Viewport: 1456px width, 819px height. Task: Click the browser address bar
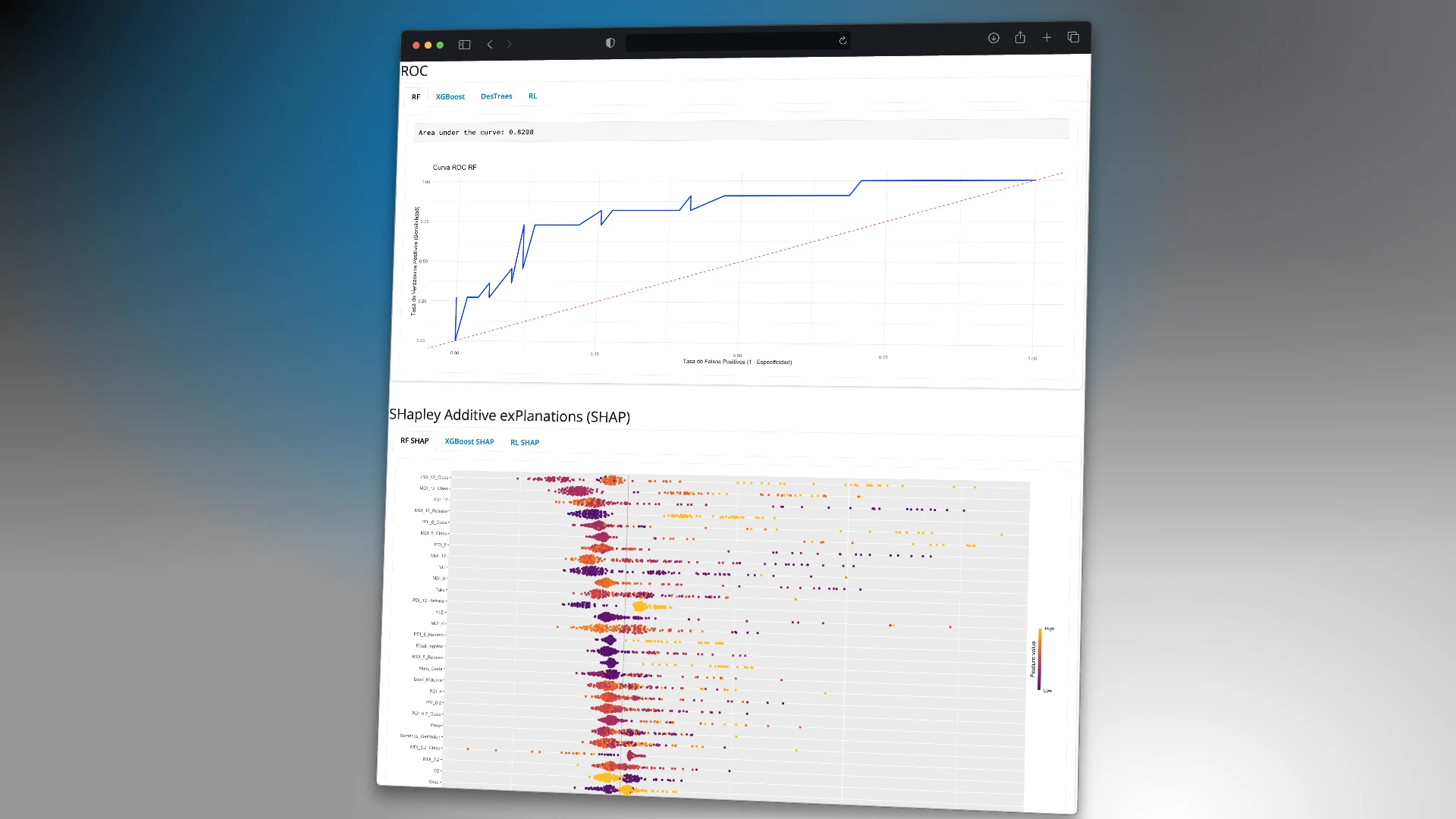tap(728, 42)
